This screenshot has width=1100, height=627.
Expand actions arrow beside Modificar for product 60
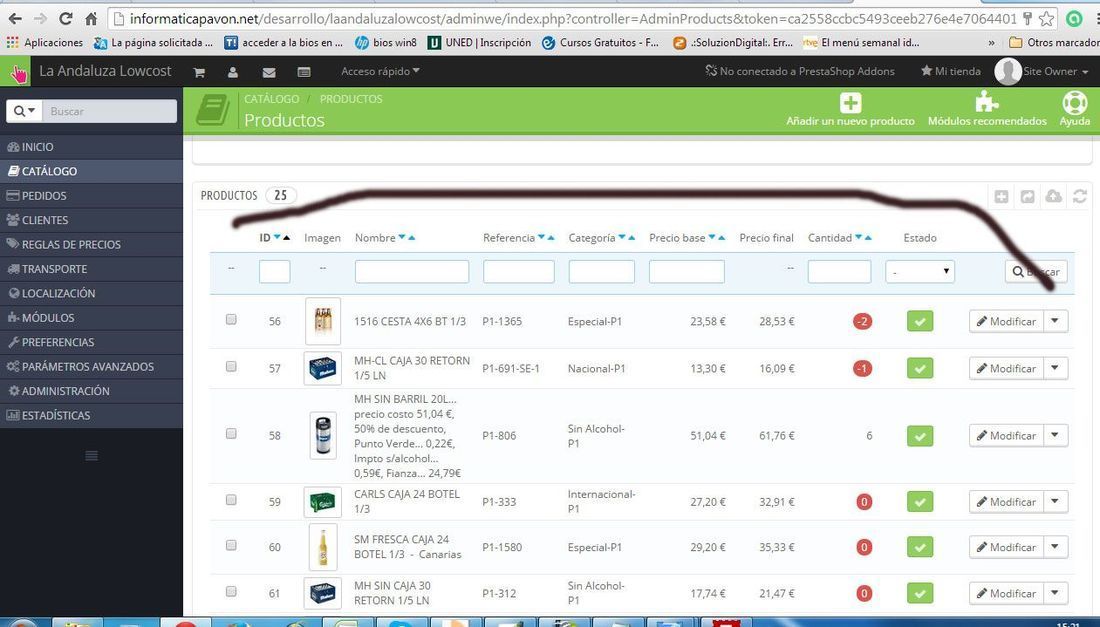[1055, 547]
